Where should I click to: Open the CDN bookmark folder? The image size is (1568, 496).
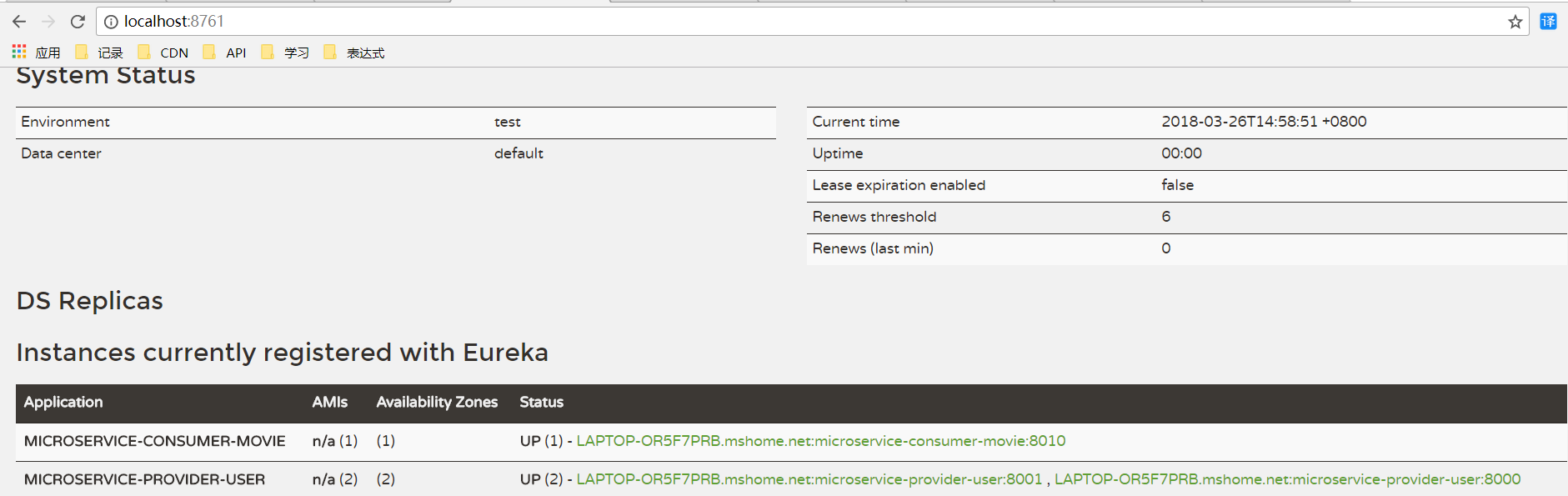coord(163,53)
